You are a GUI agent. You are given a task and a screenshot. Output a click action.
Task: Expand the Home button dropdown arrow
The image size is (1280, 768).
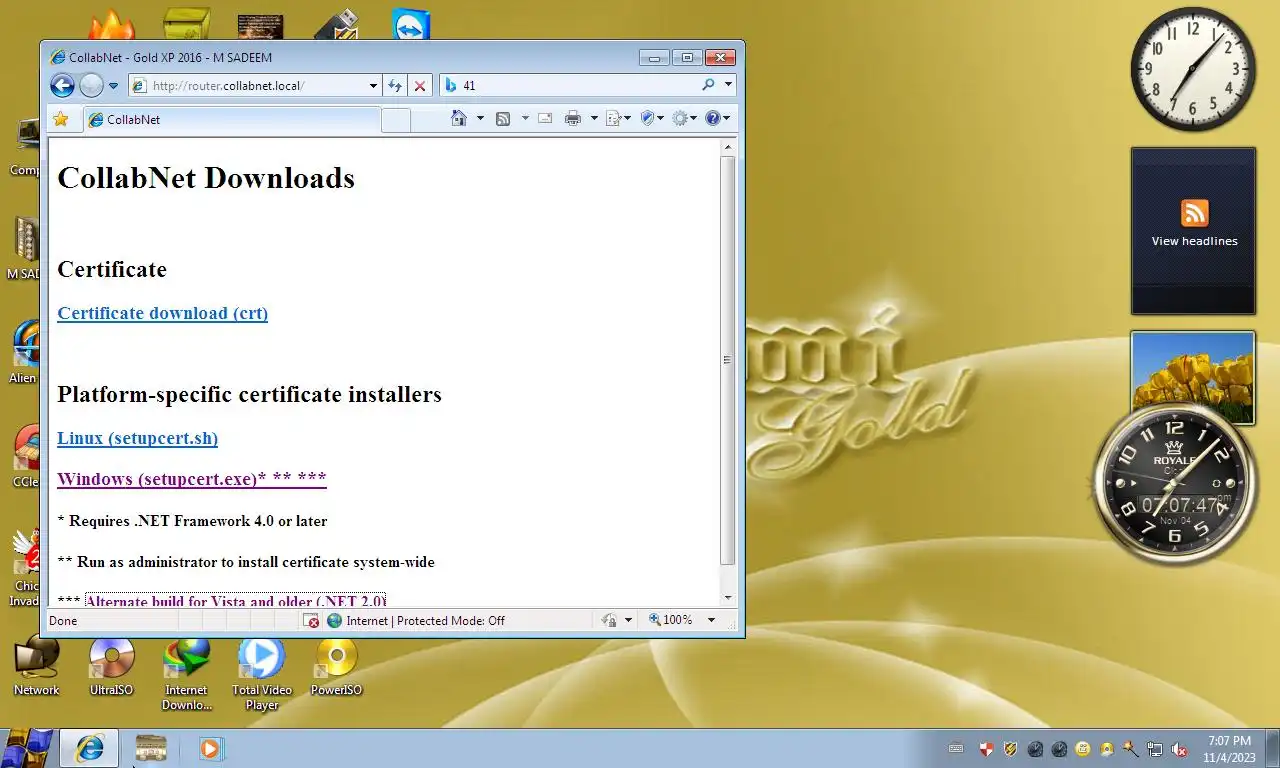(480, 118)
